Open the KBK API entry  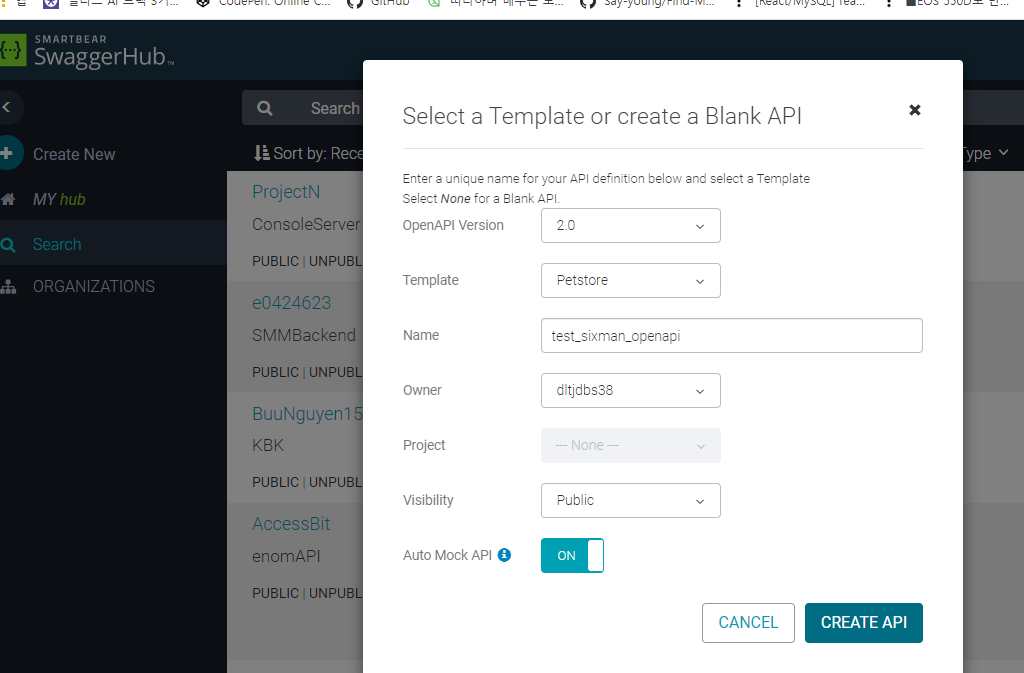coord(268,445)
